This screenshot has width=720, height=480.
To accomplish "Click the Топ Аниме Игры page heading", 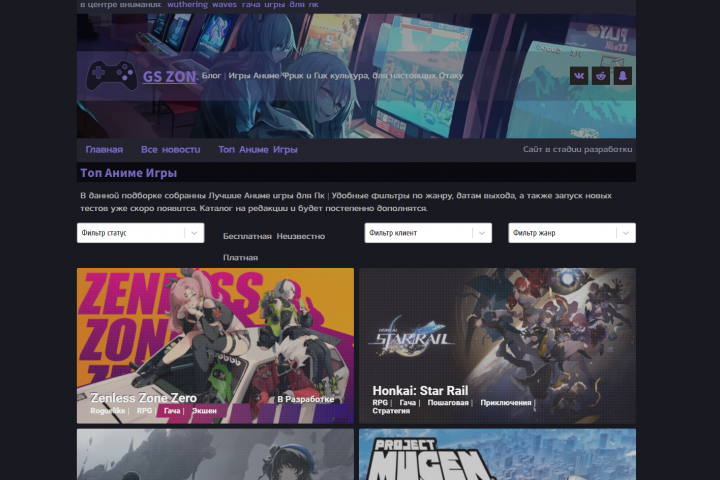I will coord(129,173).
